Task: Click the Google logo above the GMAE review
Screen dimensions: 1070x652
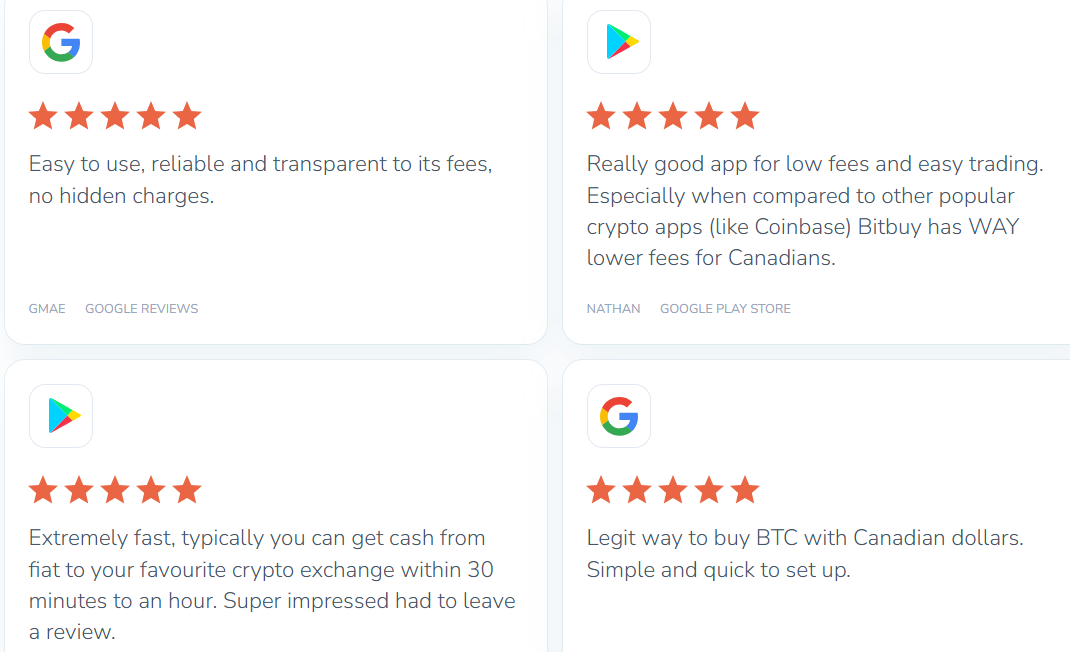Action: tap(61, 43)
